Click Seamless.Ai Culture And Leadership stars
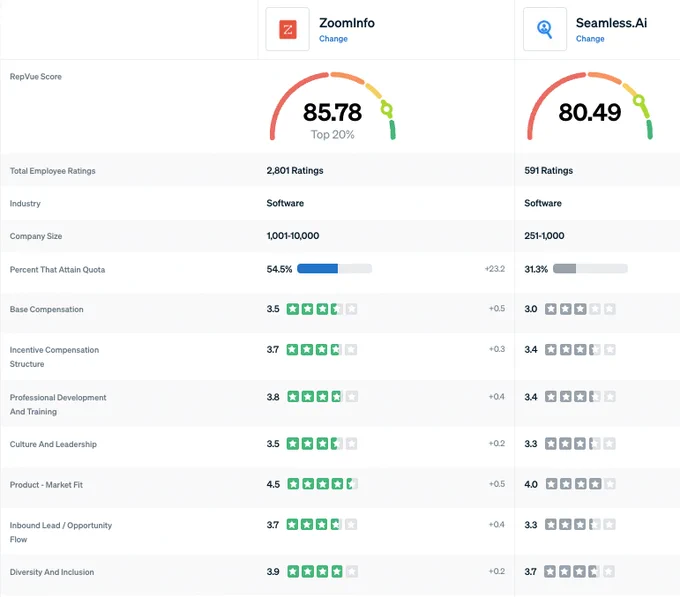Screen dimensions: 680x597 [x=580, y=444]
